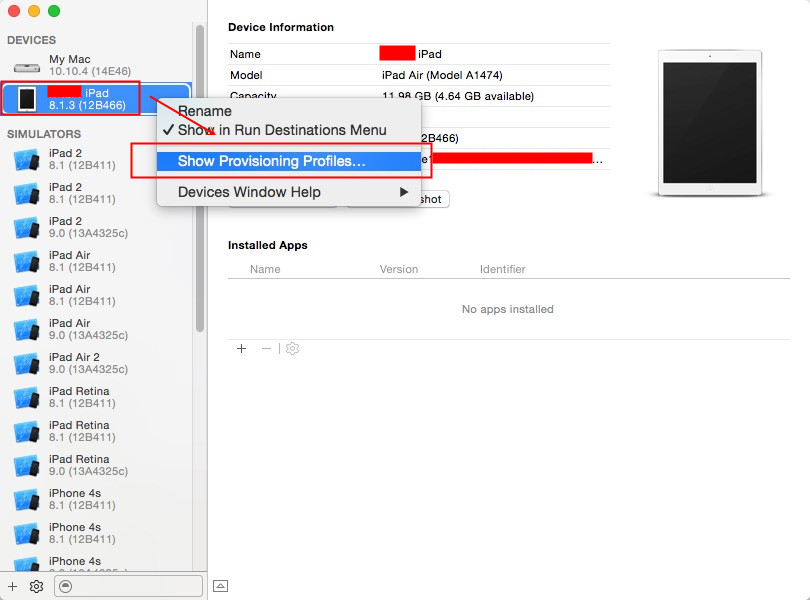Close the Devices window with the red button
Image resolution: width=810 pixels, height=600 pixels.
(x=14, y=11)
